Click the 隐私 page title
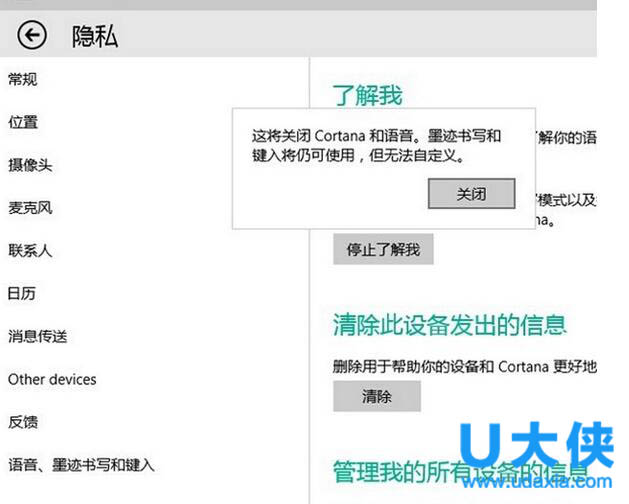 [94, 37]
